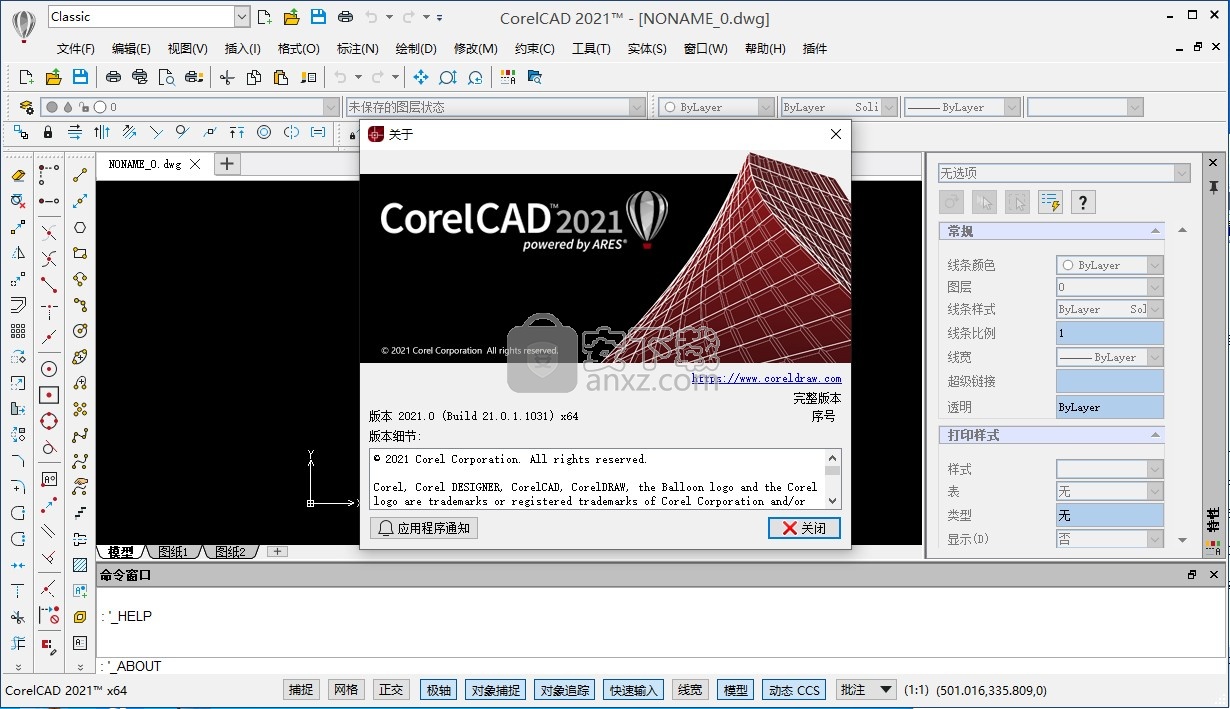Open Print Preview with the magnifier page icon
This screenshot has width=1230, height=709.
pyautogui.click(x=167, y=77)
